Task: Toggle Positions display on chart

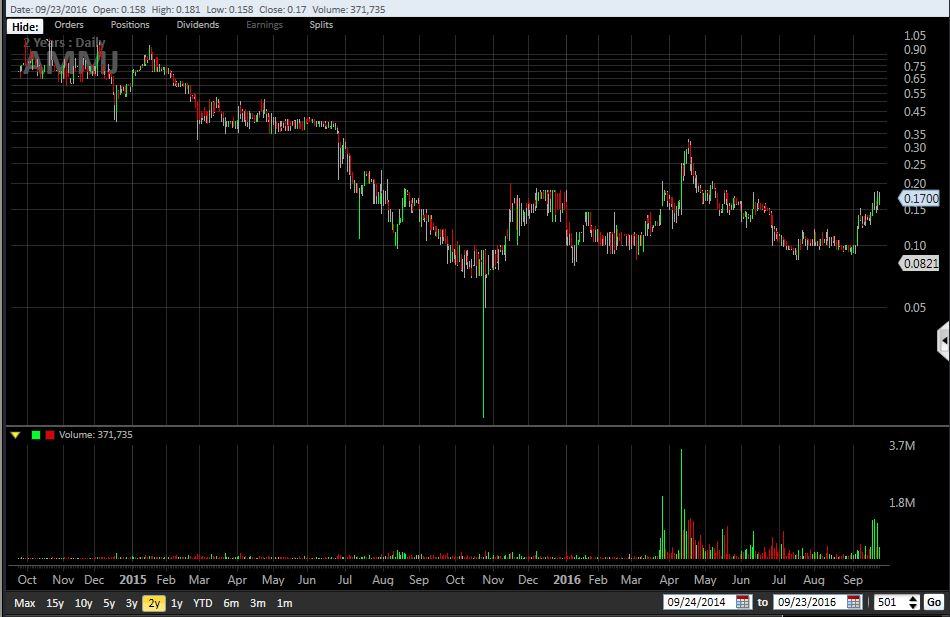Action: 130,25
